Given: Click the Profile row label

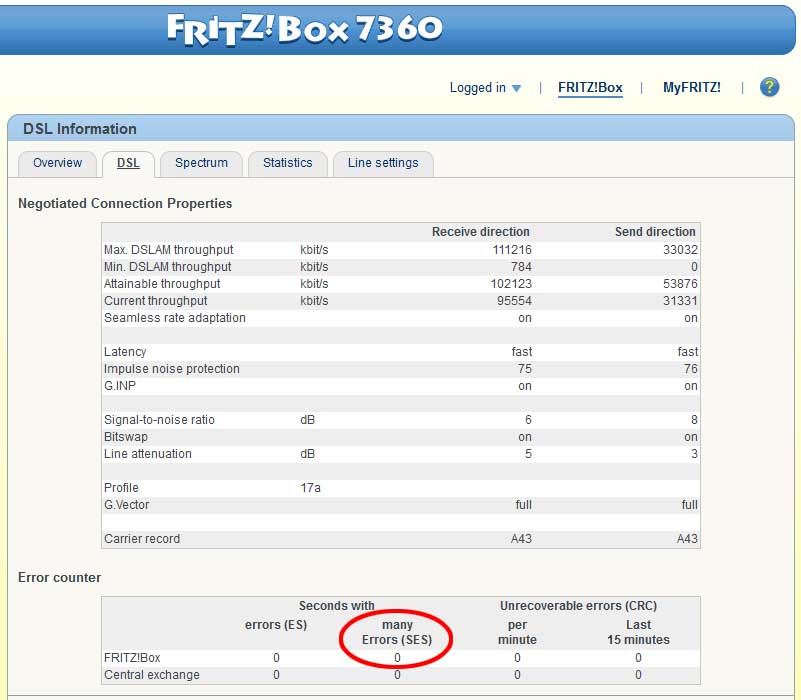Looking at the screenshot, I should coord(121,488).
